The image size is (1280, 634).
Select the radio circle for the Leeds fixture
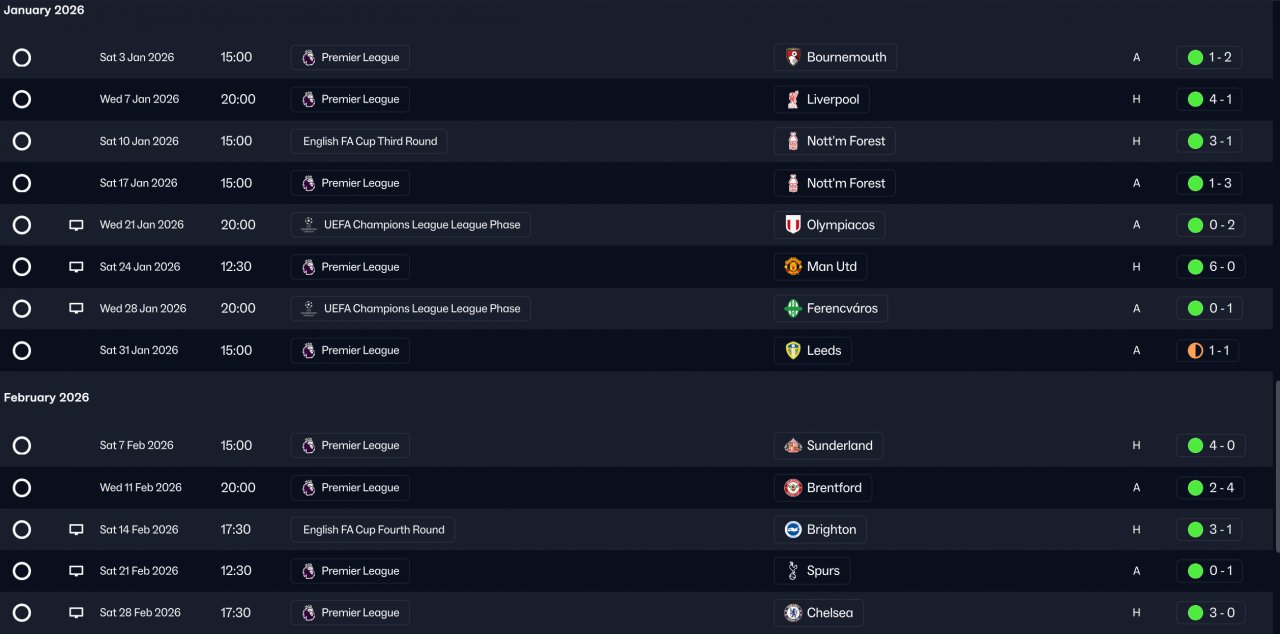pos(22,351)
